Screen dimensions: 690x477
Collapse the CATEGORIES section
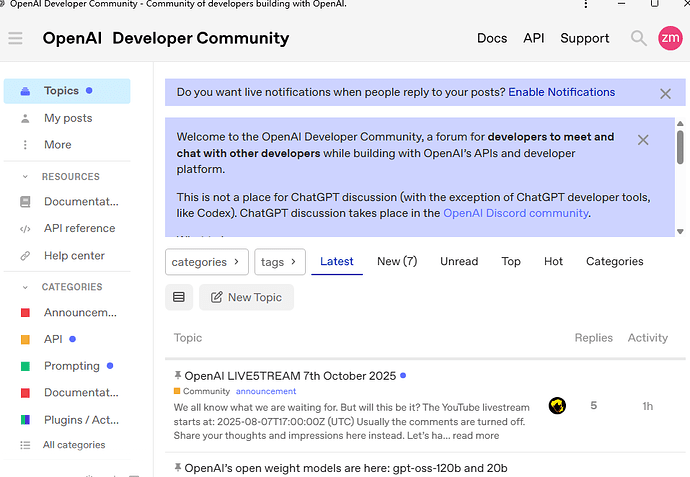26,287
